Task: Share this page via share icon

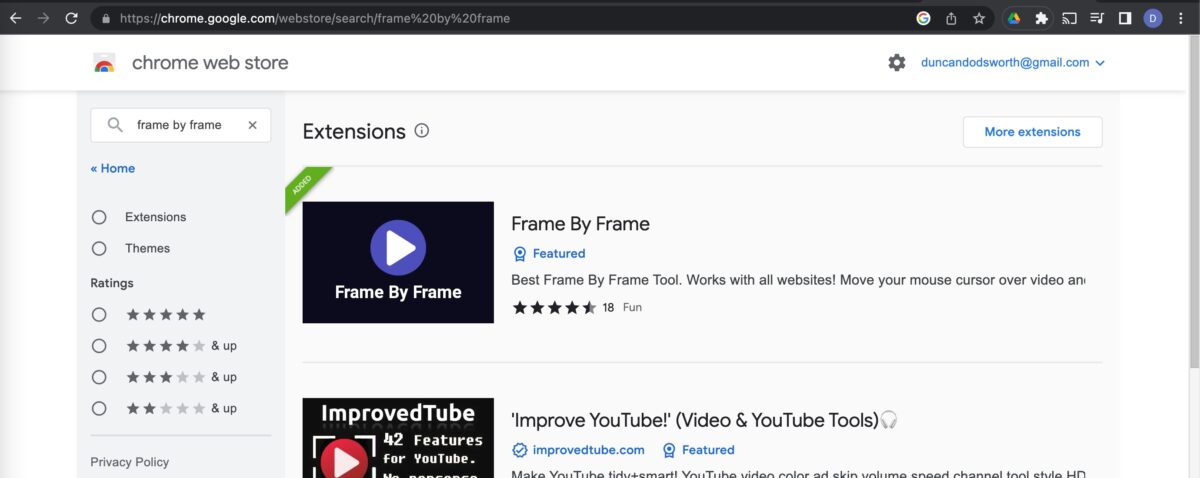Action: [951, 18]
